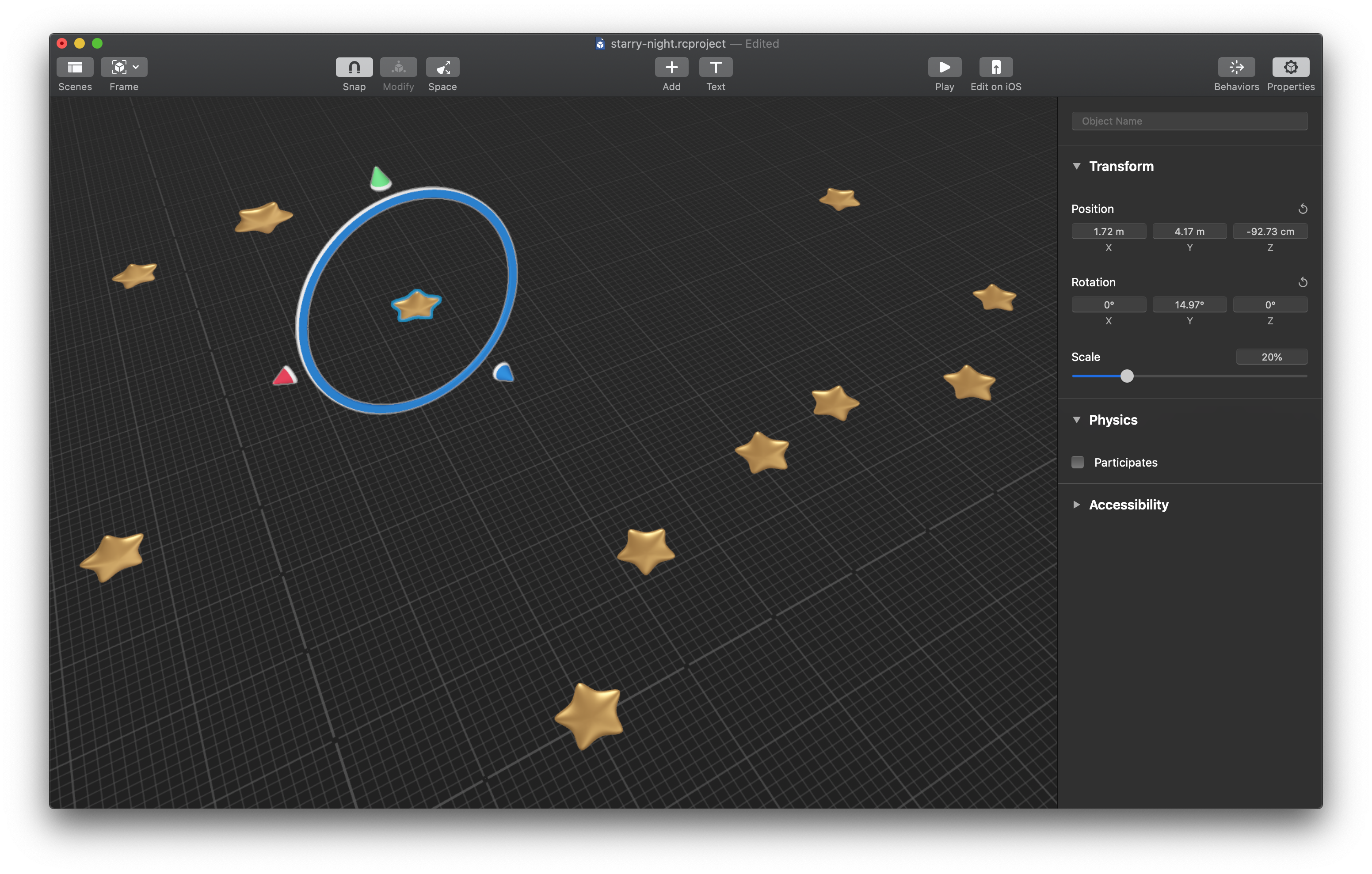1372x874 pixels.
Task: Reset the Position values
Action: click(1303, 209)
